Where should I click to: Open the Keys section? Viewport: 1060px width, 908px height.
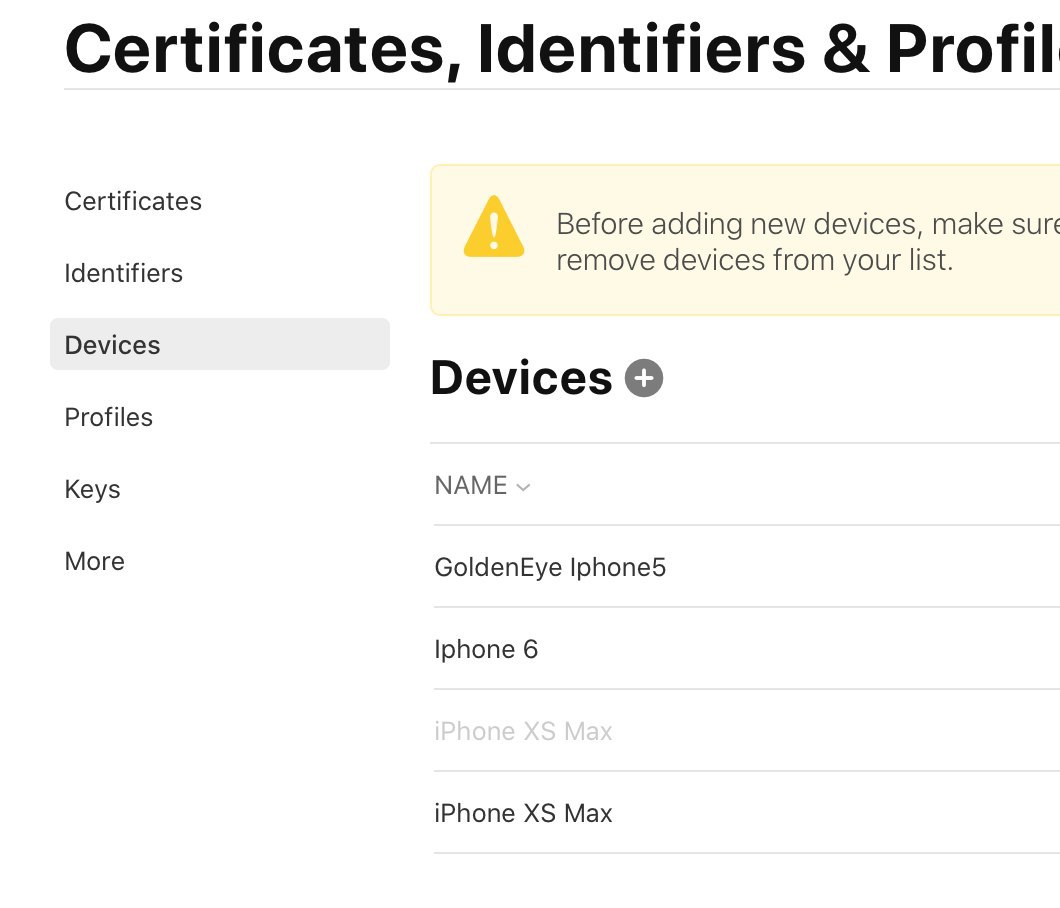point(93,489)
